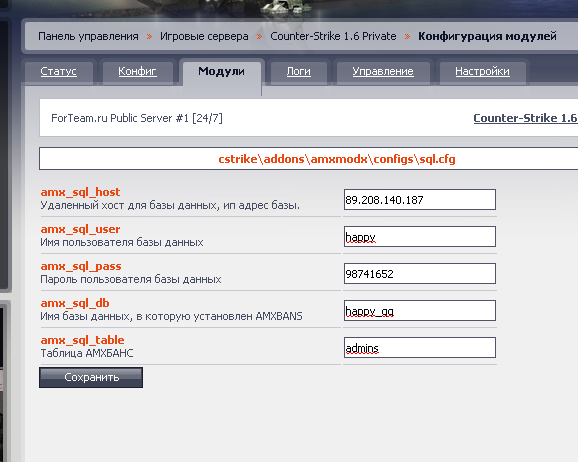Switch to the Конфиг tab

click(x=137, y=72)
